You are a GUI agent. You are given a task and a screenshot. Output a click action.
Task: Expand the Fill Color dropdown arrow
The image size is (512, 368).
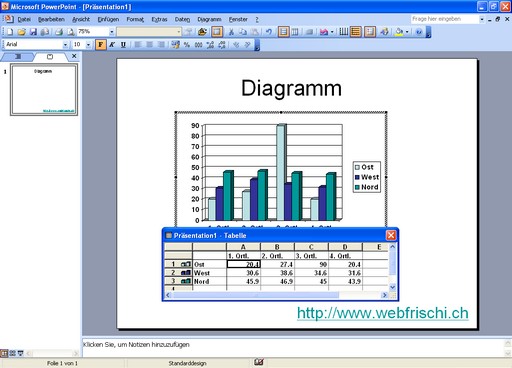point(407,32)
